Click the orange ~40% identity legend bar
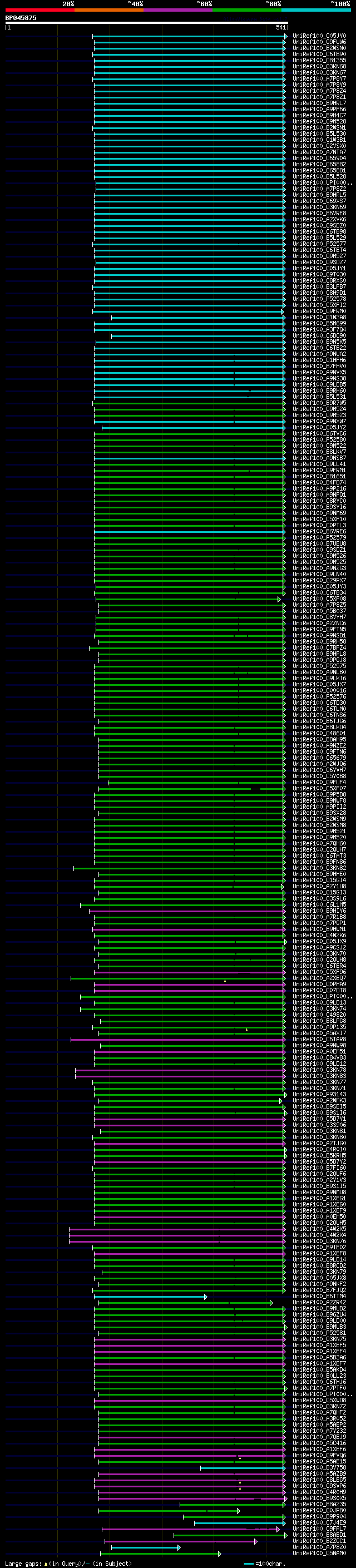 click(x=109, y=10)
